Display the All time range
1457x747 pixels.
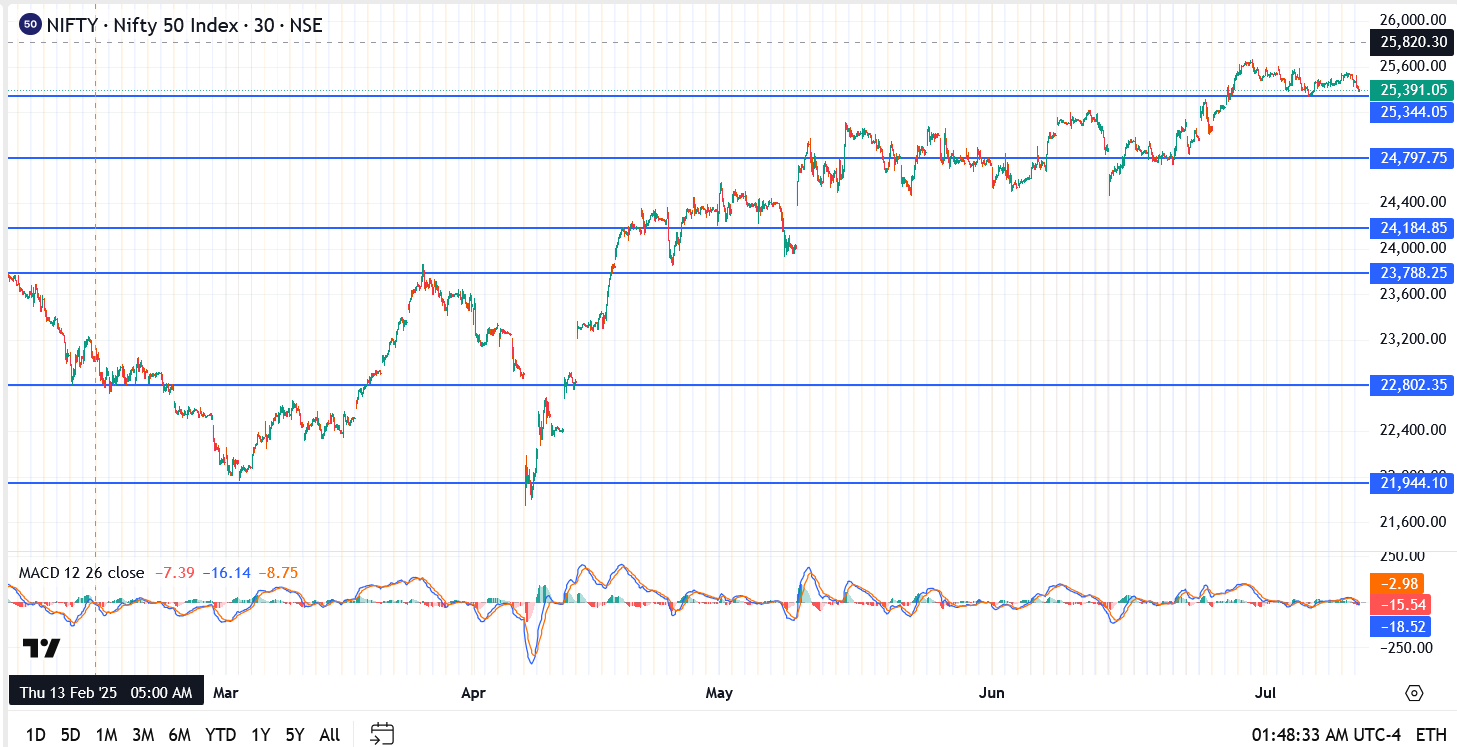click(x=329, y=735)
